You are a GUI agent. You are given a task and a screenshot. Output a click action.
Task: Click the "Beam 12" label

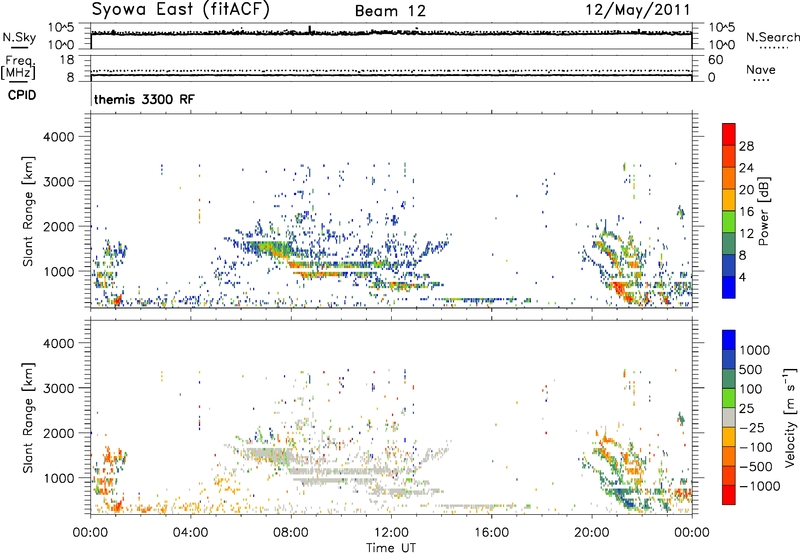click(390, 11)
